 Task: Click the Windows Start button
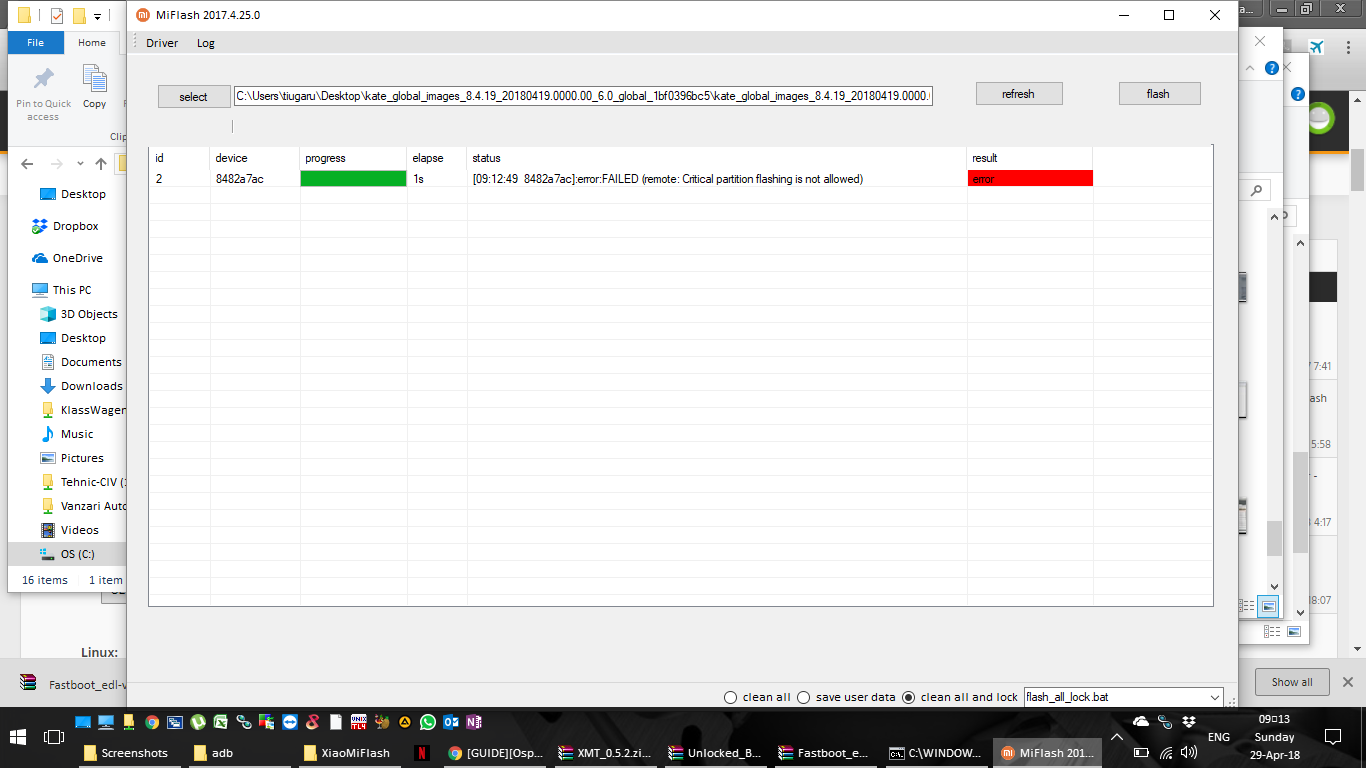pyautogui.click(x=18, y=737)
